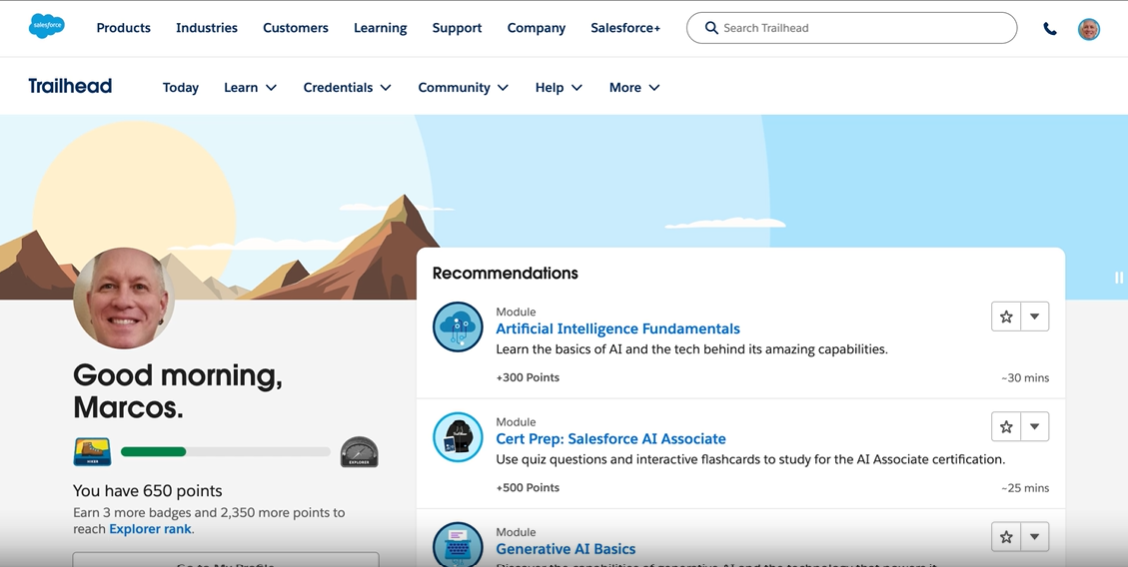Click the phone contact icon

pos(1050,29)
